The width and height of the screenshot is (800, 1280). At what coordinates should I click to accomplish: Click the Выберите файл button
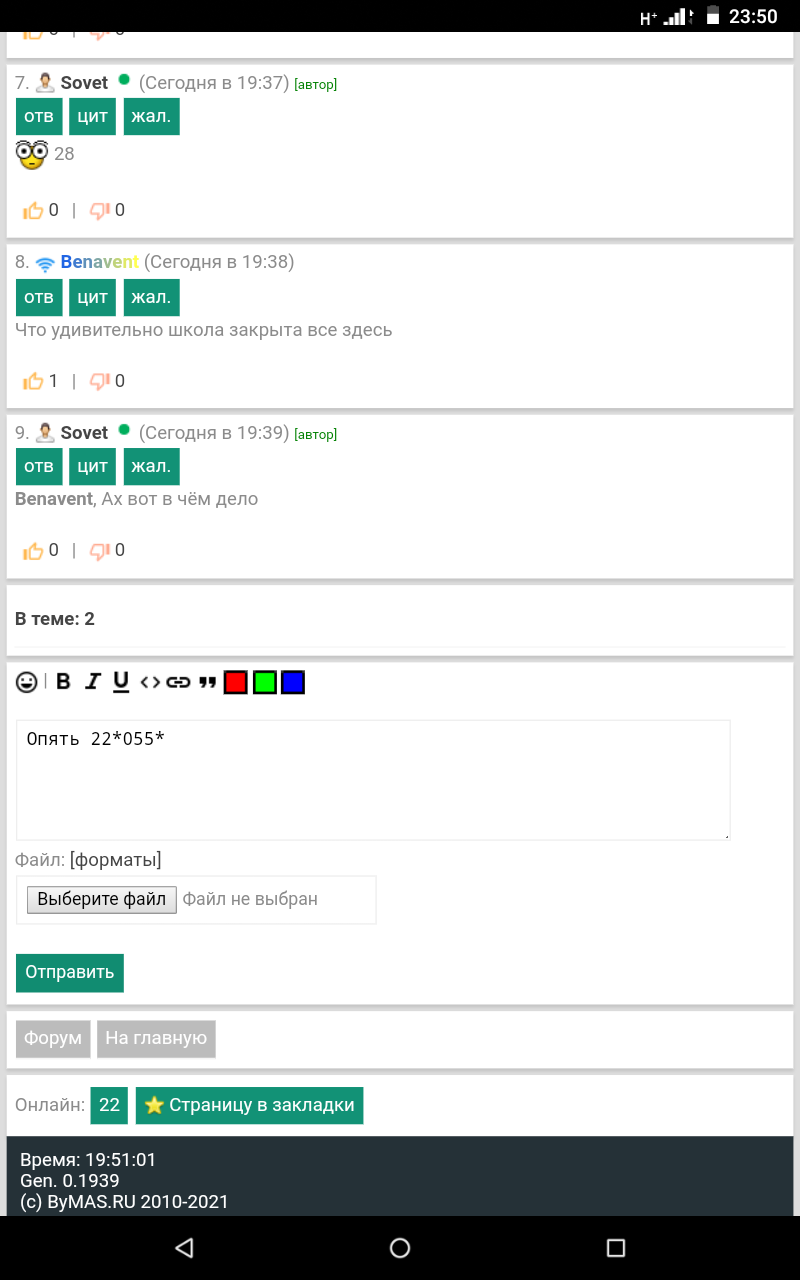tap(102, 899)
